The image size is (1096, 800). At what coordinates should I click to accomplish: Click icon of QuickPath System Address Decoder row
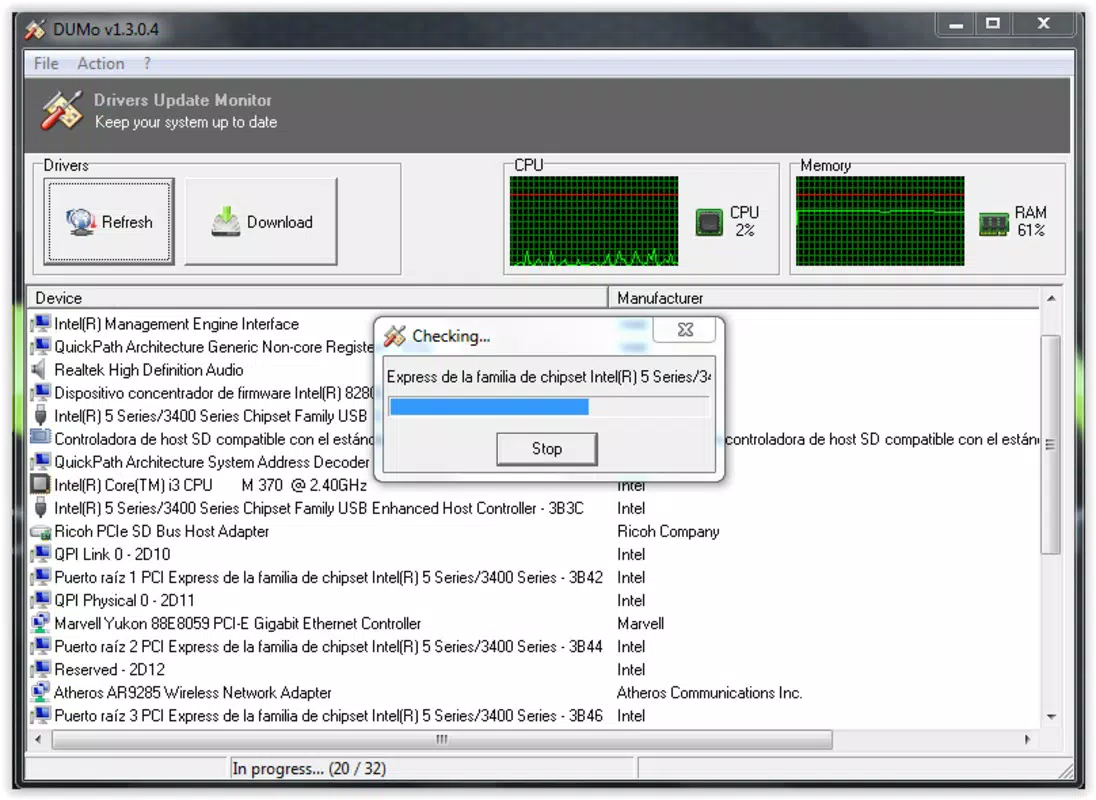[x=41, y=462]
